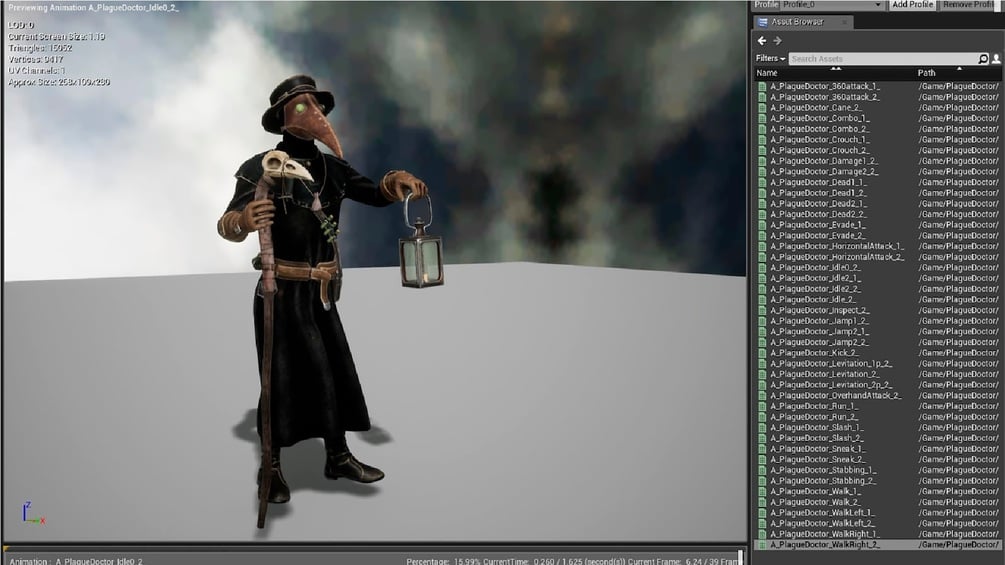
Task: Click the icon of A_PlagueDoctor_Combo_1_
Action: [x=762, y=119]
